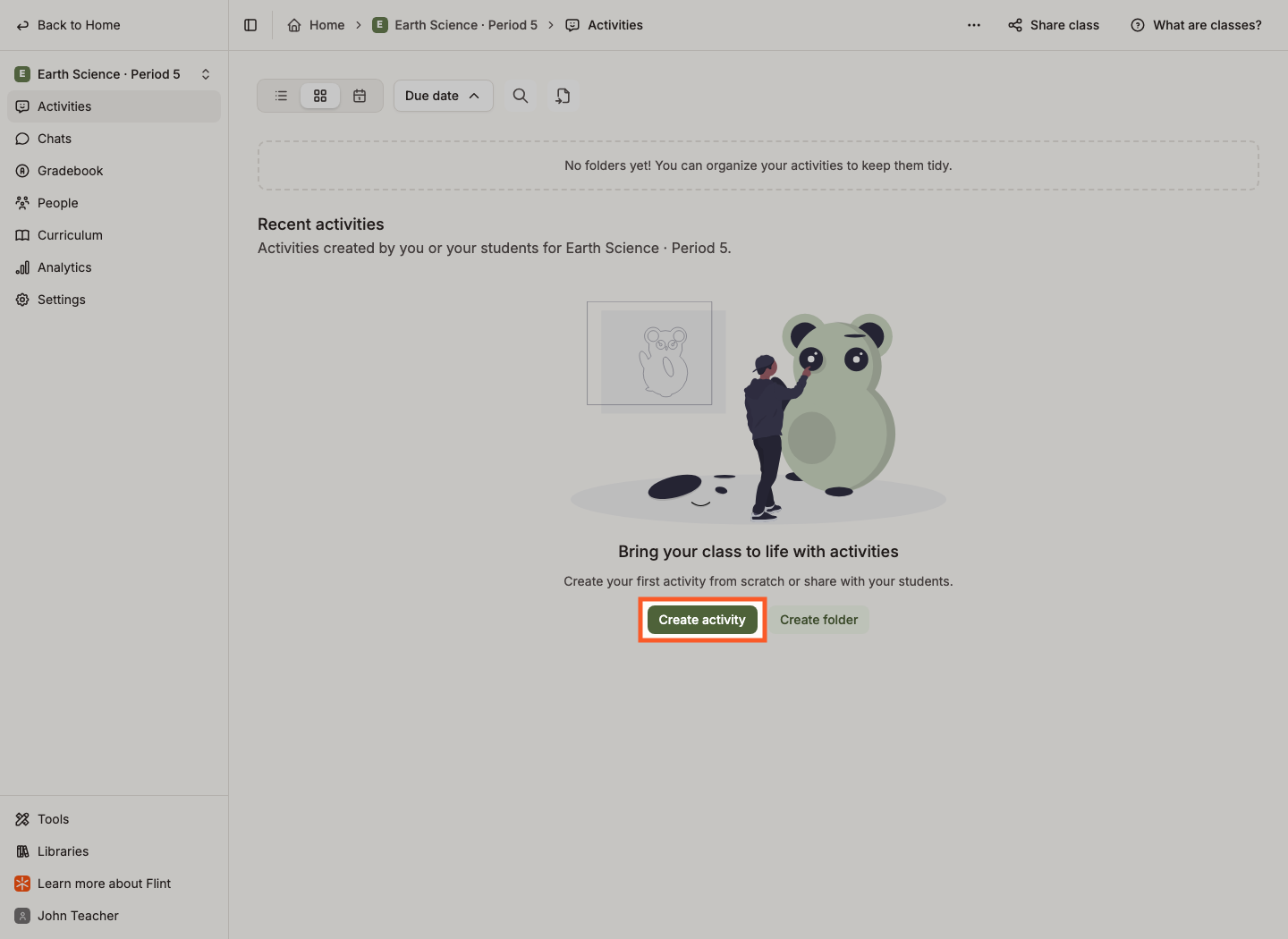Expand the Earth Science · Period 5 class switcher
This screenshot has height=939, width=1288.
pyautogui.click(x=114, y=74)
